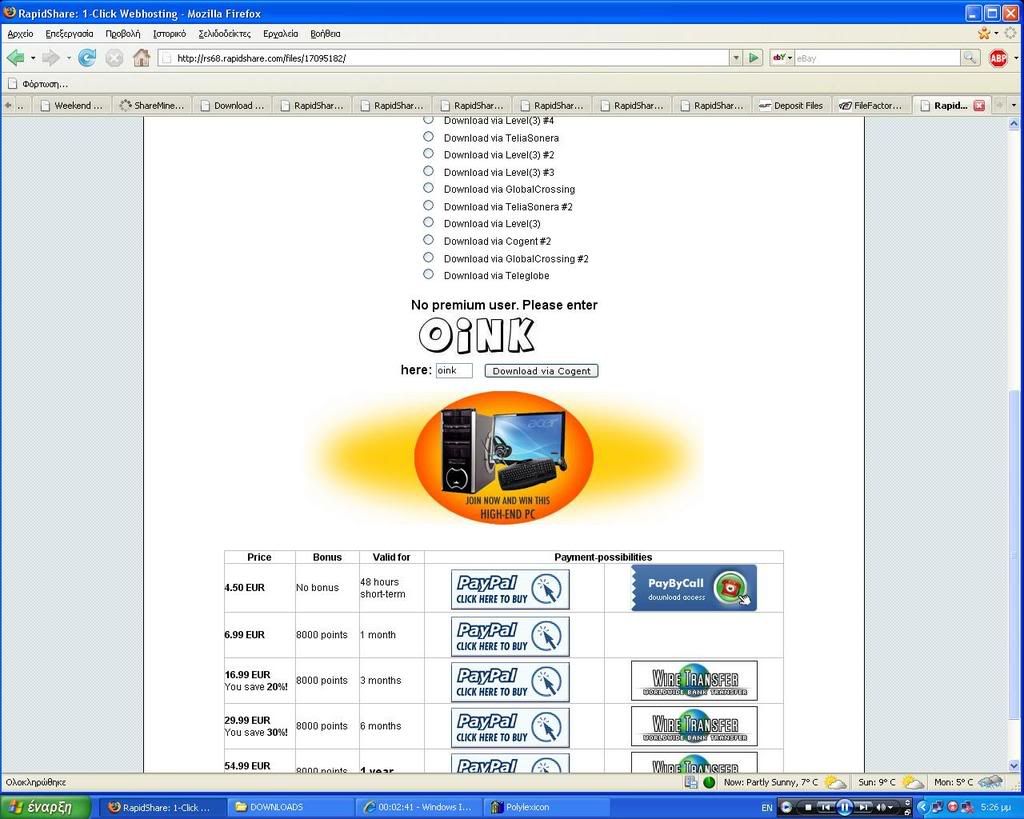Select Download via TeliaSonera #2 radio button
This screenshot has height=819, width=1024.
[x=428, y=205]
